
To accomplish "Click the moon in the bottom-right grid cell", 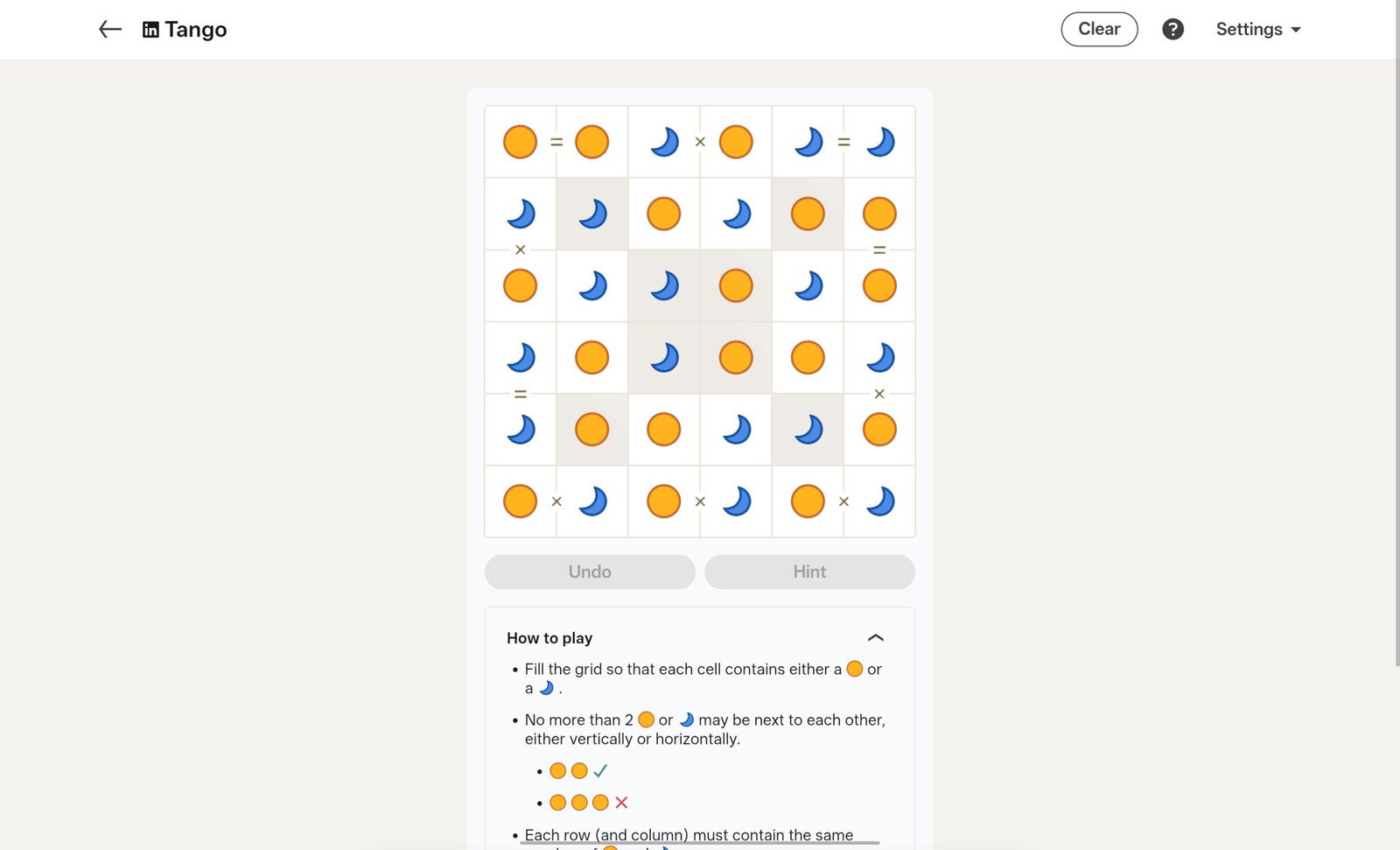I will (x=879, y=502).
